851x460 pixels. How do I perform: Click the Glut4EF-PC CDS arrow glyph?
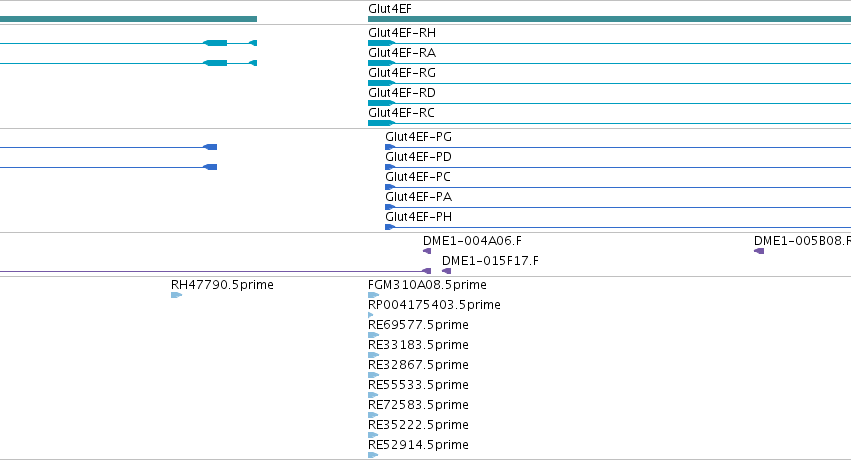[x=390, y=187]
